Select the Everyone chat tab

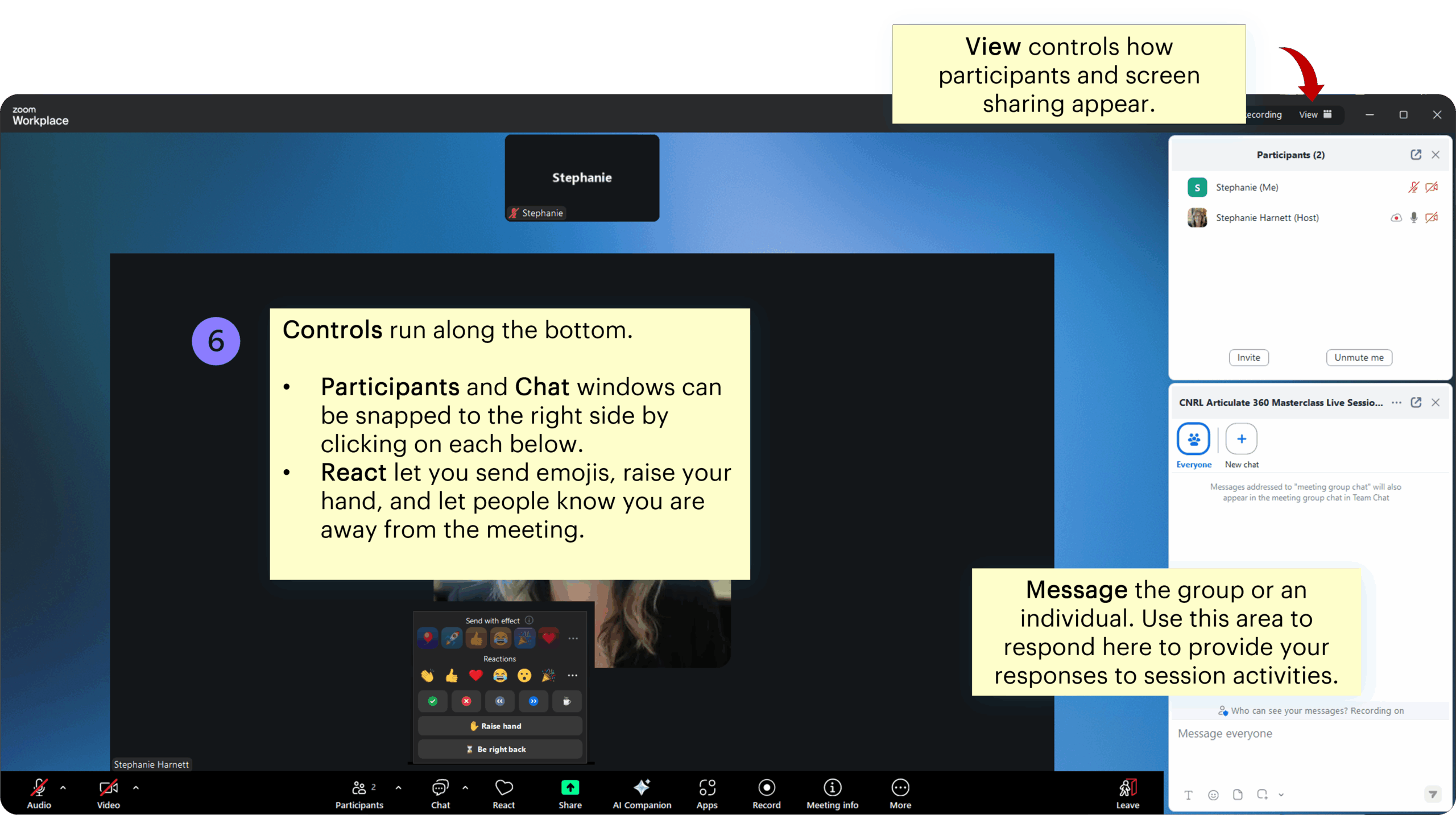(x=1193, y=446)
